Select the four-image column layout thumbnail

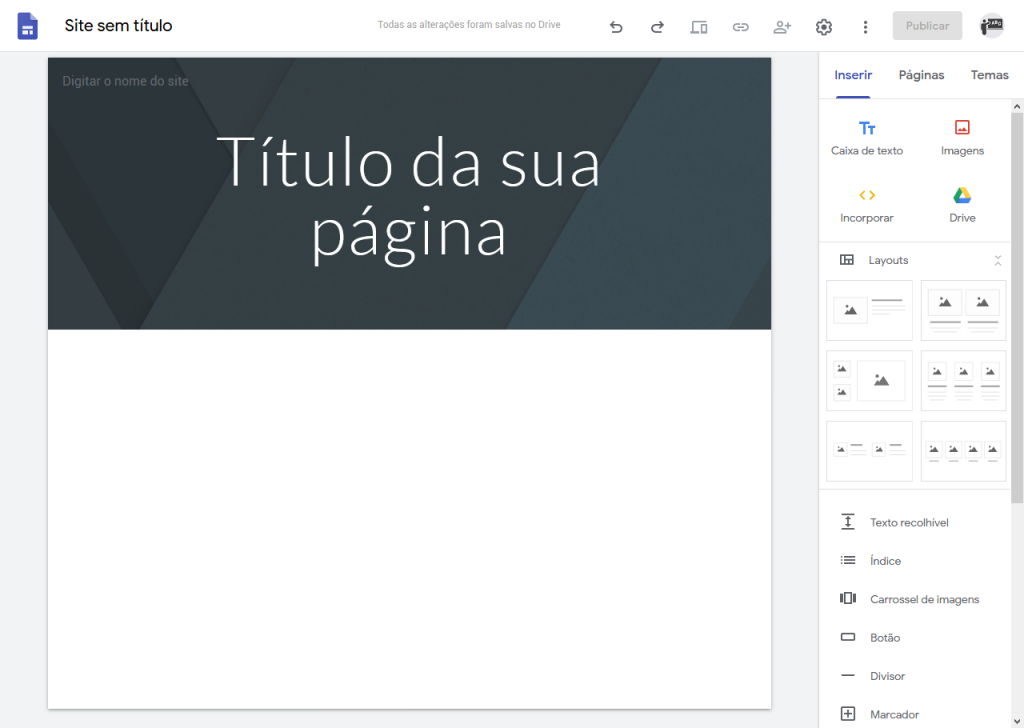(963, 451)
